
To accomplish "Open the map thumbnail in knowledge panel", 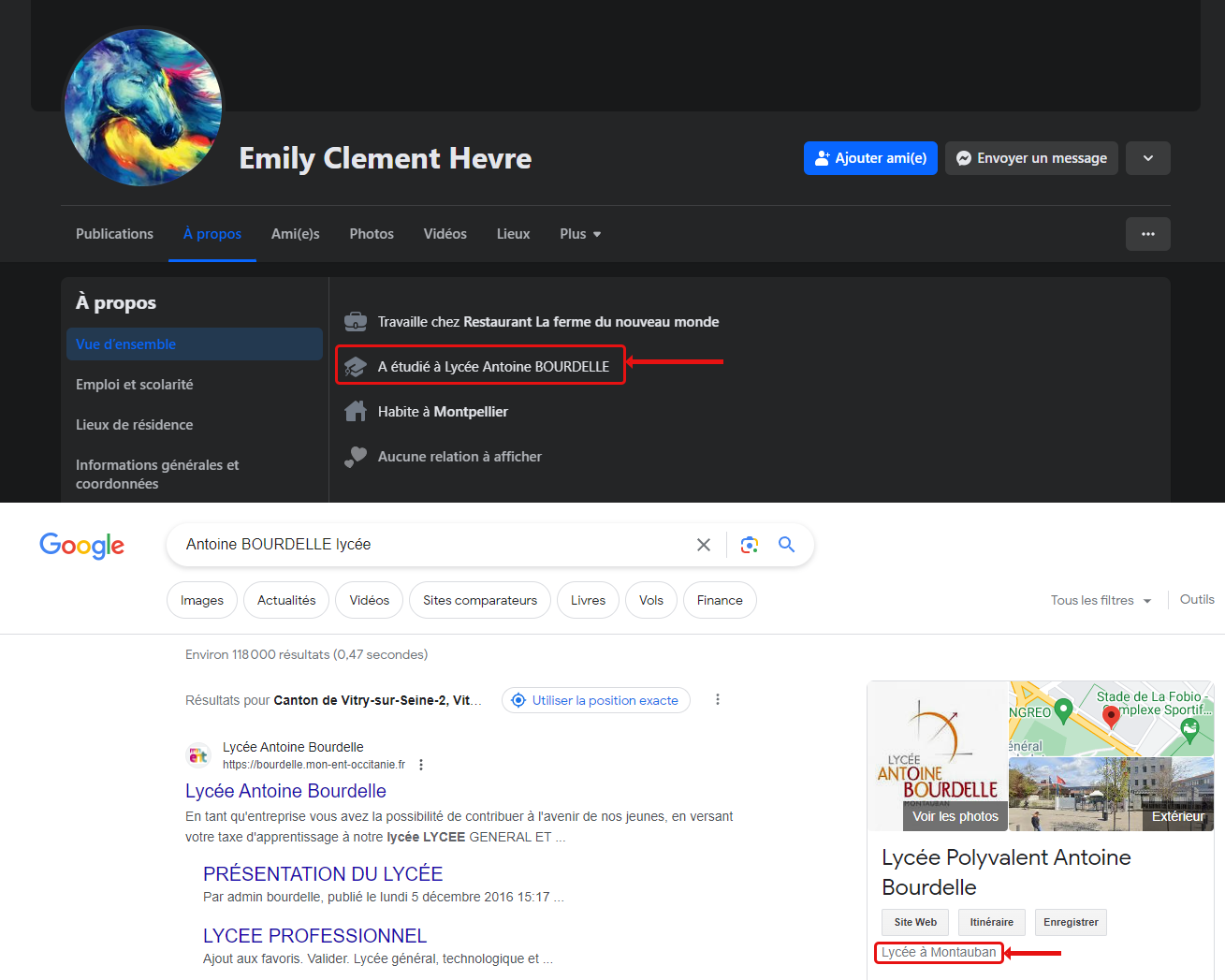I will pos(1111,718).
